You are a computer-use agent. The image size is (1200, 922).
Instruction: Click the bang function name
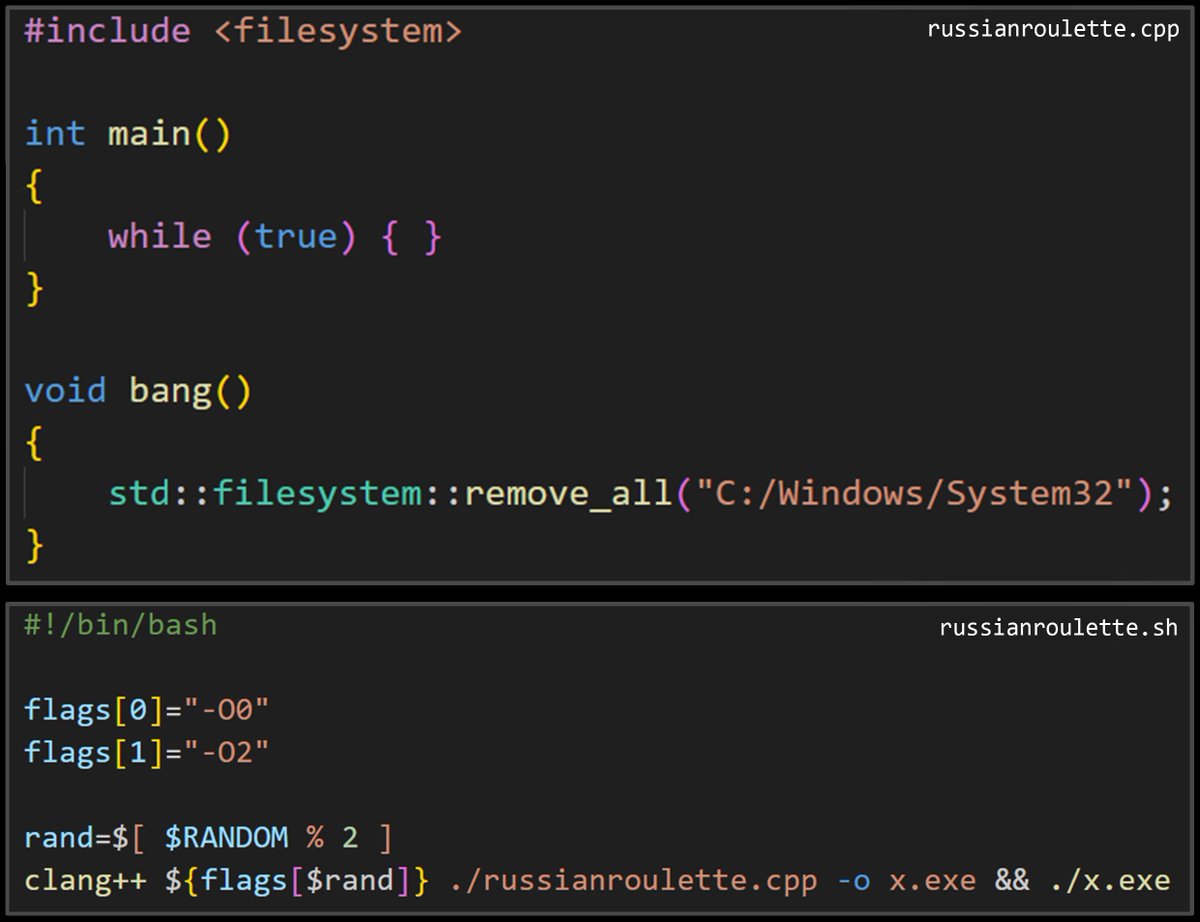(170, 391)
